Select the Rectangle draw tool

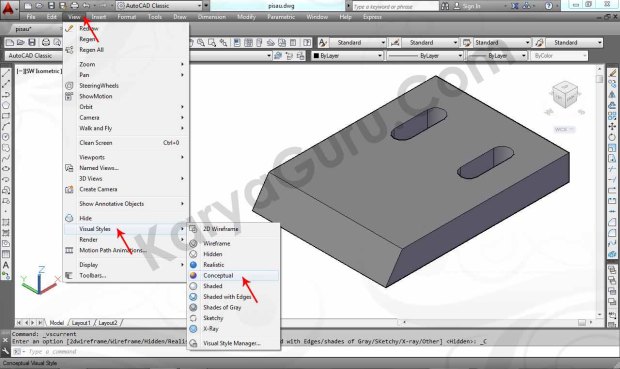click(x=6, y=116)
